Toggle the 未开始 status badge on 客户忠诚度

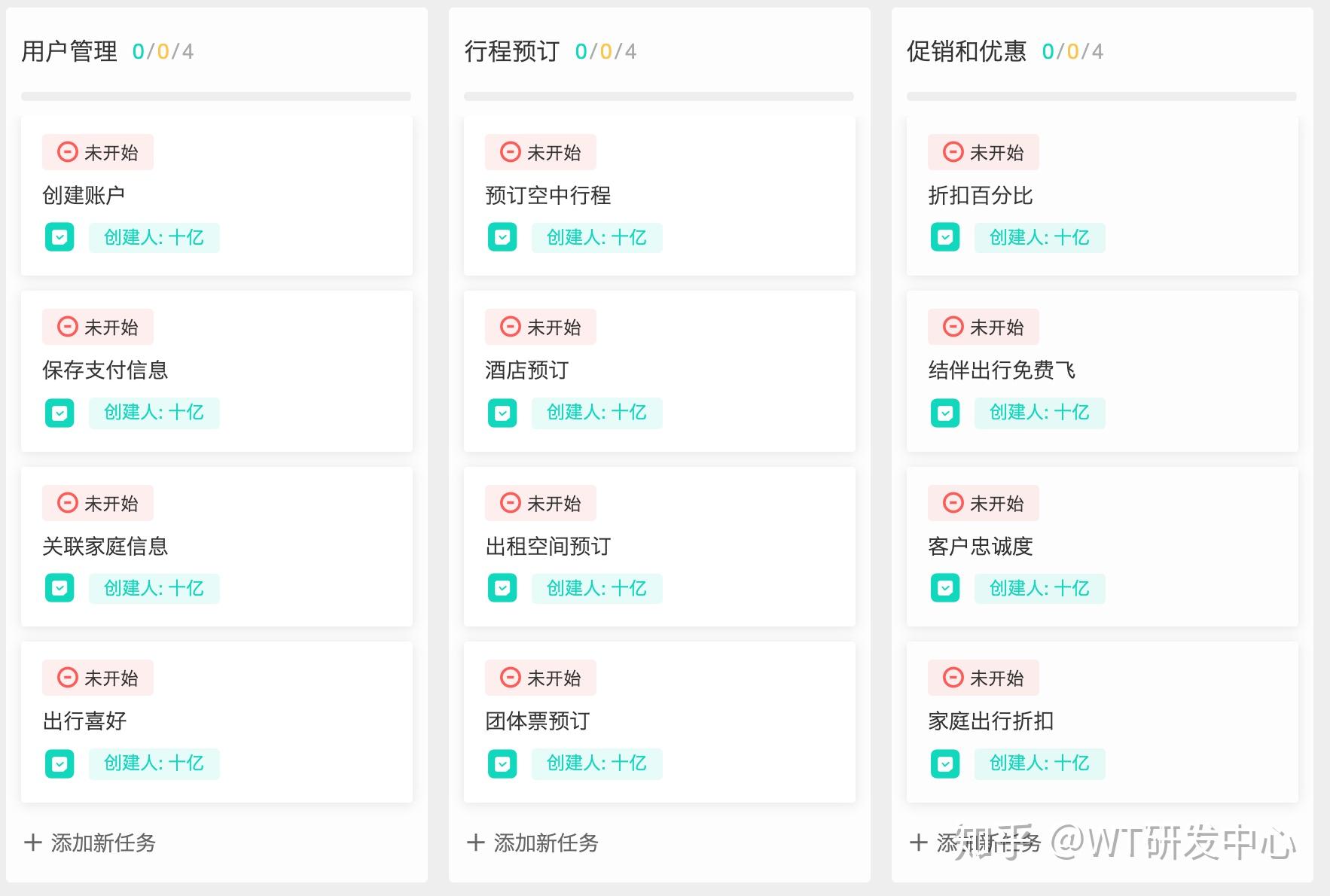coord(982,502)
